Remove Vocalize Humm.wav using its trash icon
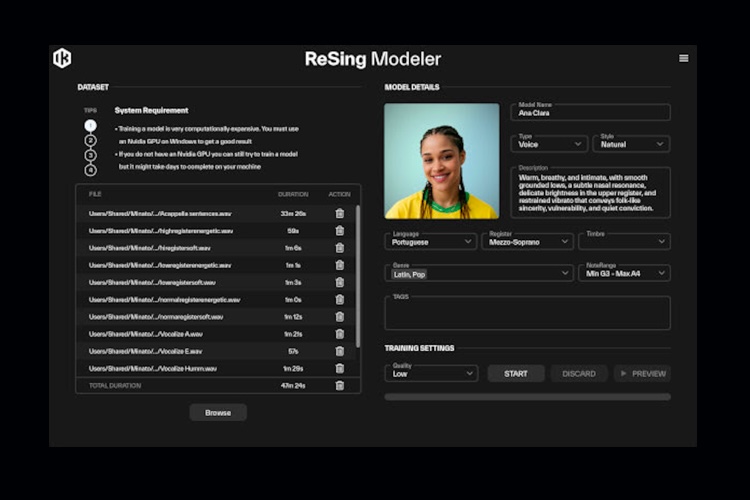 click(x=340, y=368)
